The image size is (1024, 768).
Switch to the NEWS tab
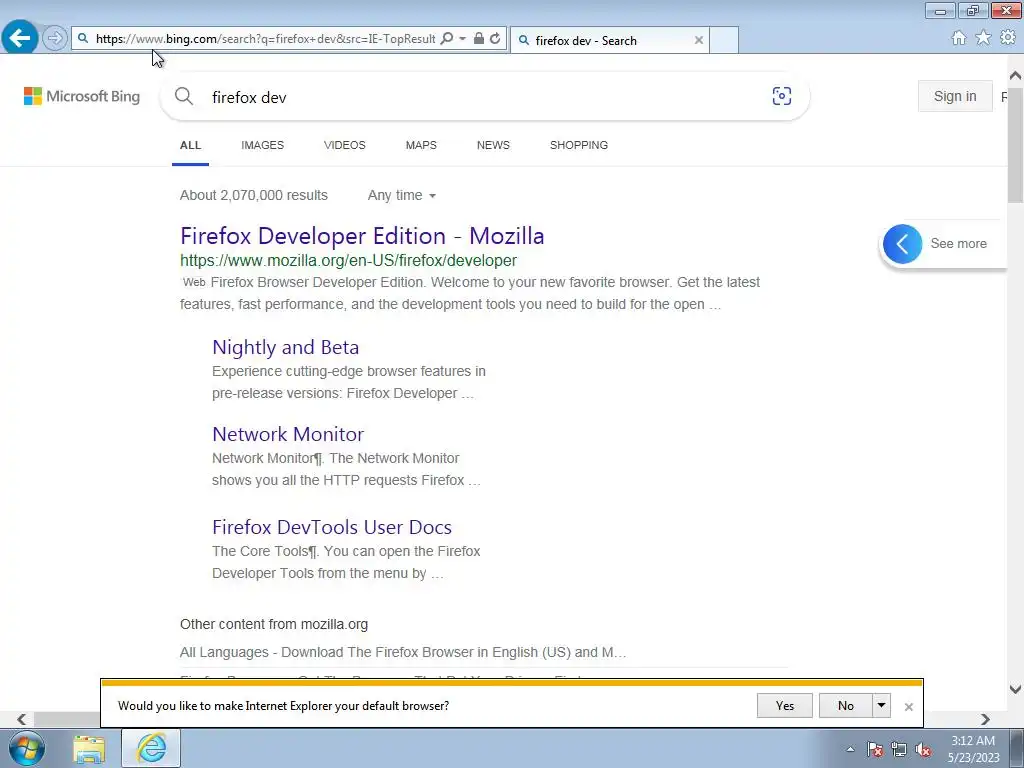coord(493,145)
